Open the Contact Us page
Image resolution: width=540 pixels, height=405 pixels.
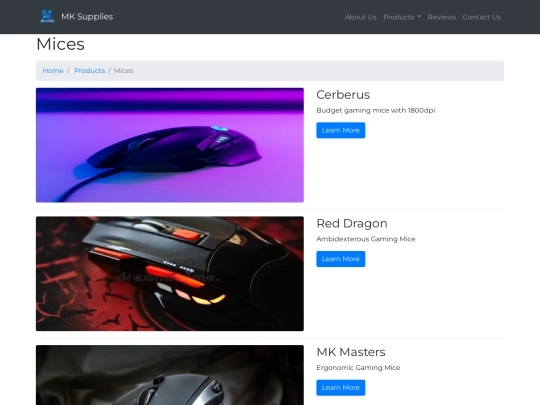pos(481,17)
